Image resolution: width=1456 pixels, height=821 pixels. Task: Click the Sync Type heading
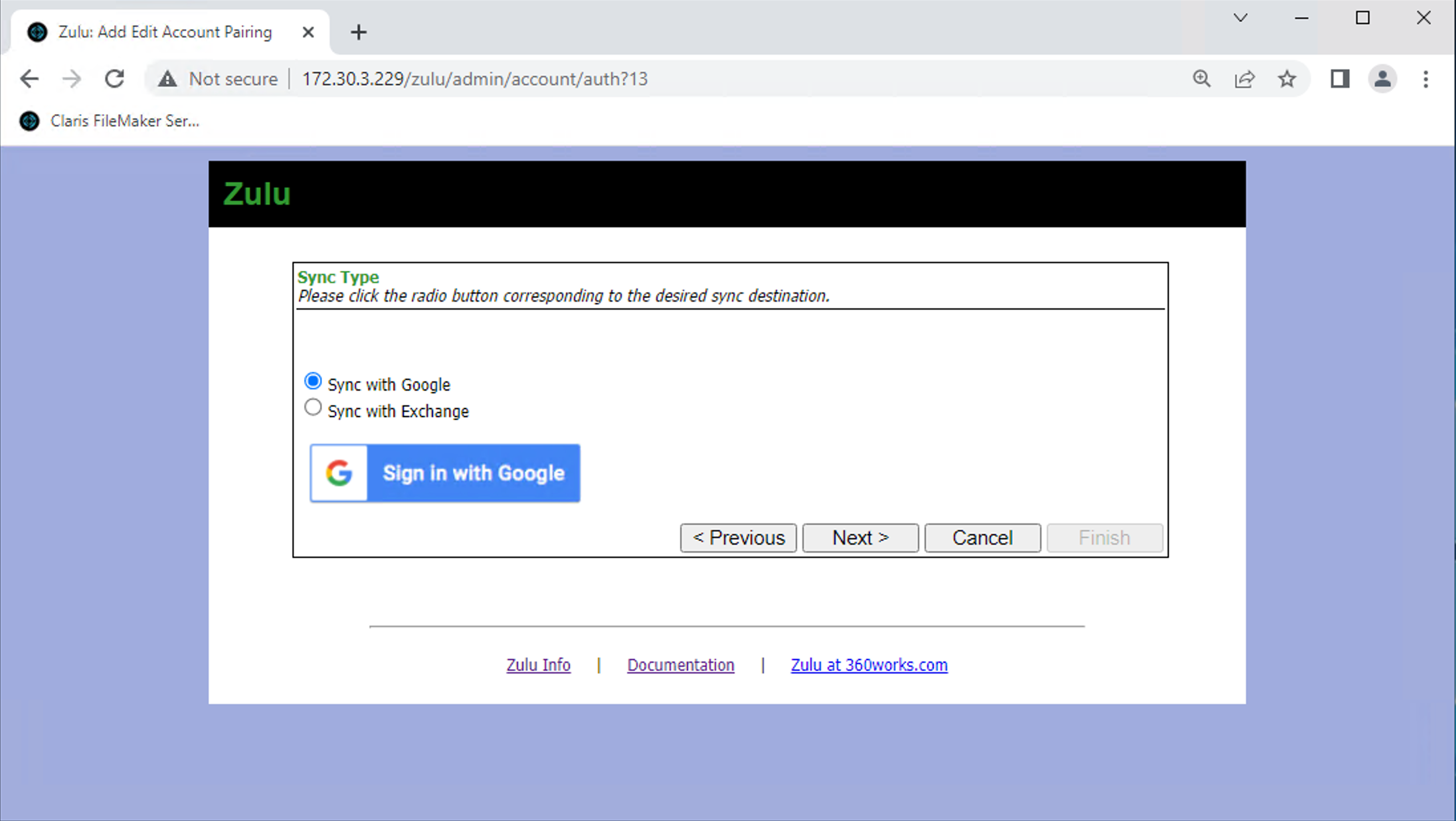point(338,277)
